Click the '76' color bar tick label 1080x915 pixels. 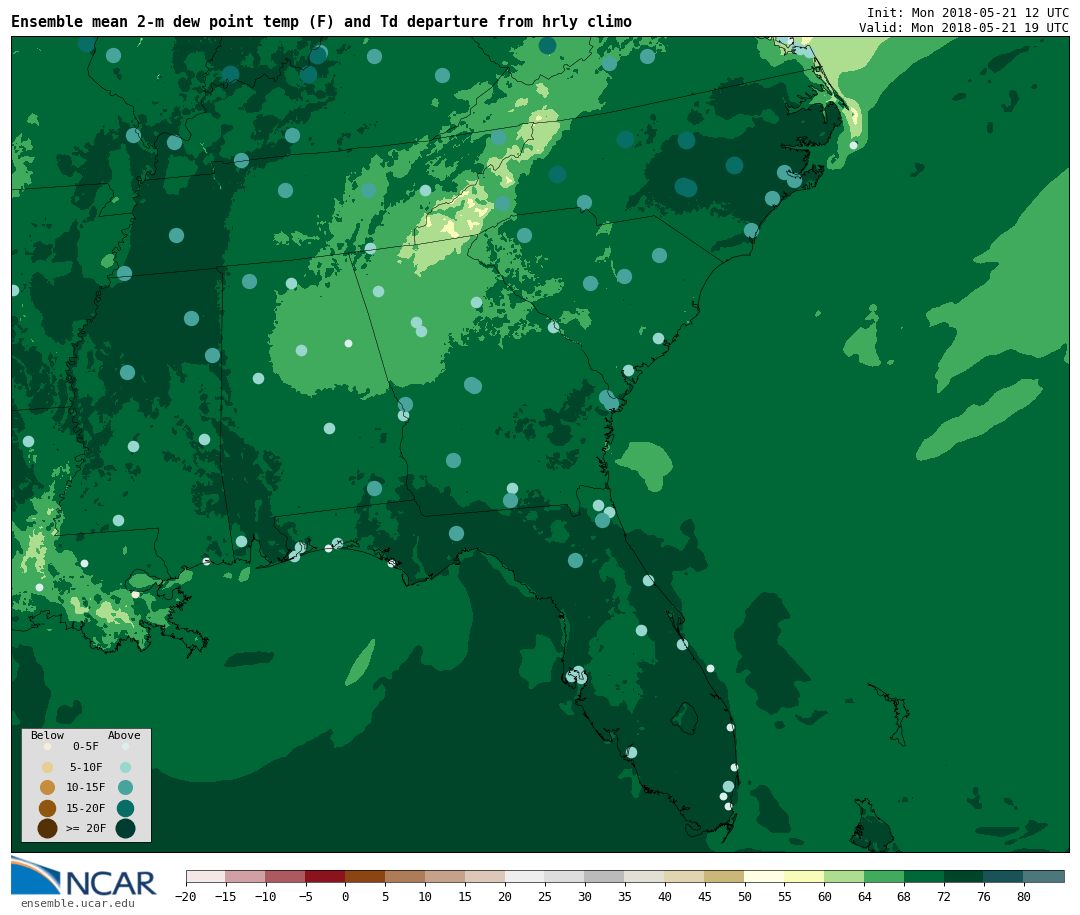click(984, 896)
